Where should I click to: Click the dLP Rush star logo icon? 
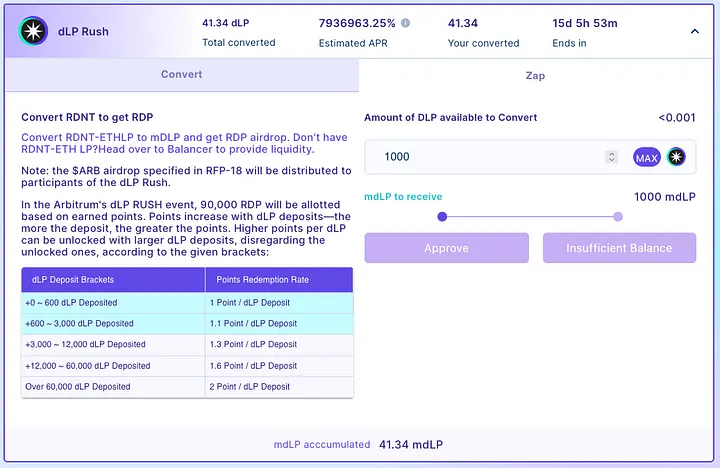(x=34, y=31)
